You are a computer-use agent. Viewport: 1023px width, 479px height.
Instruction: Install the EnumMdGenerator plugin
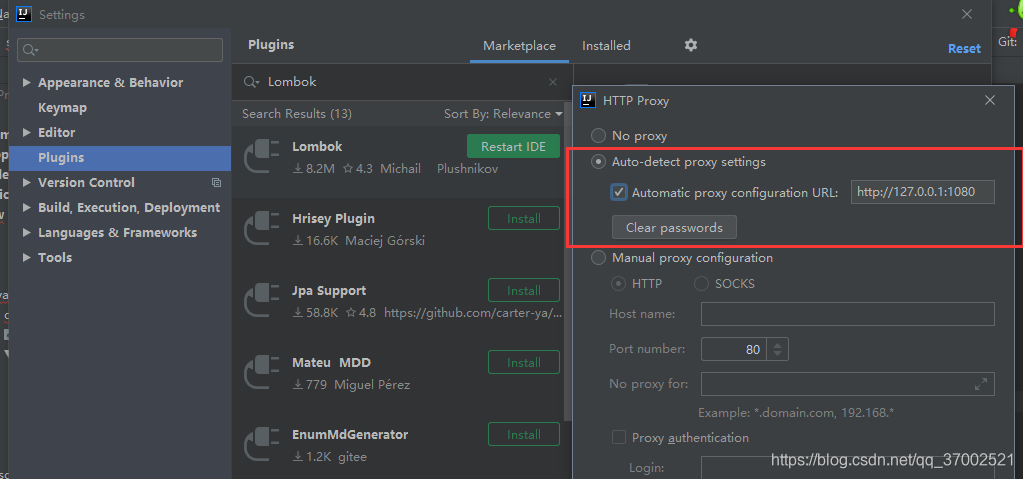click(x=524, y=434)
